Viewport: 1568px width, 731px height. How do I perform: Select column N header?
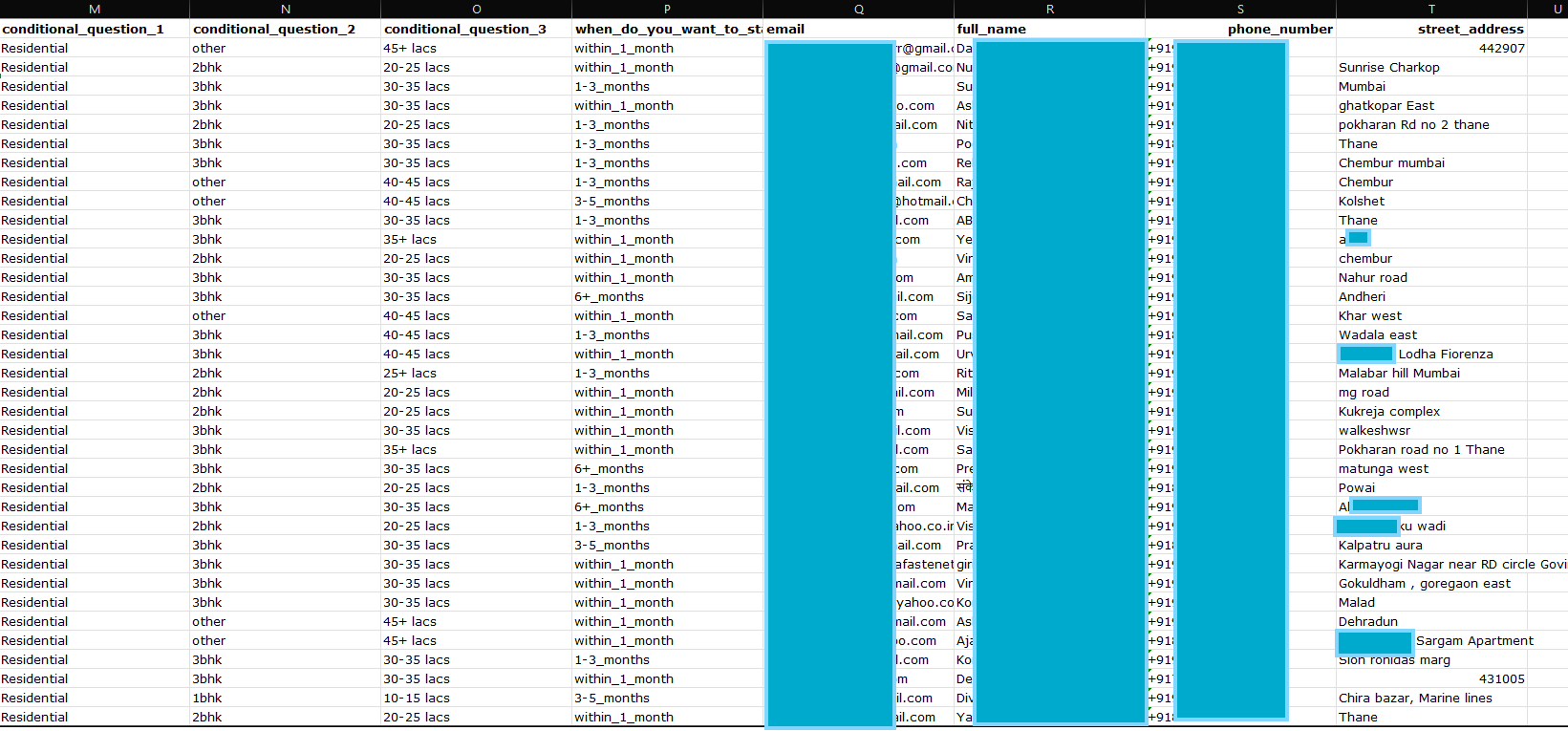pos(286,10)
